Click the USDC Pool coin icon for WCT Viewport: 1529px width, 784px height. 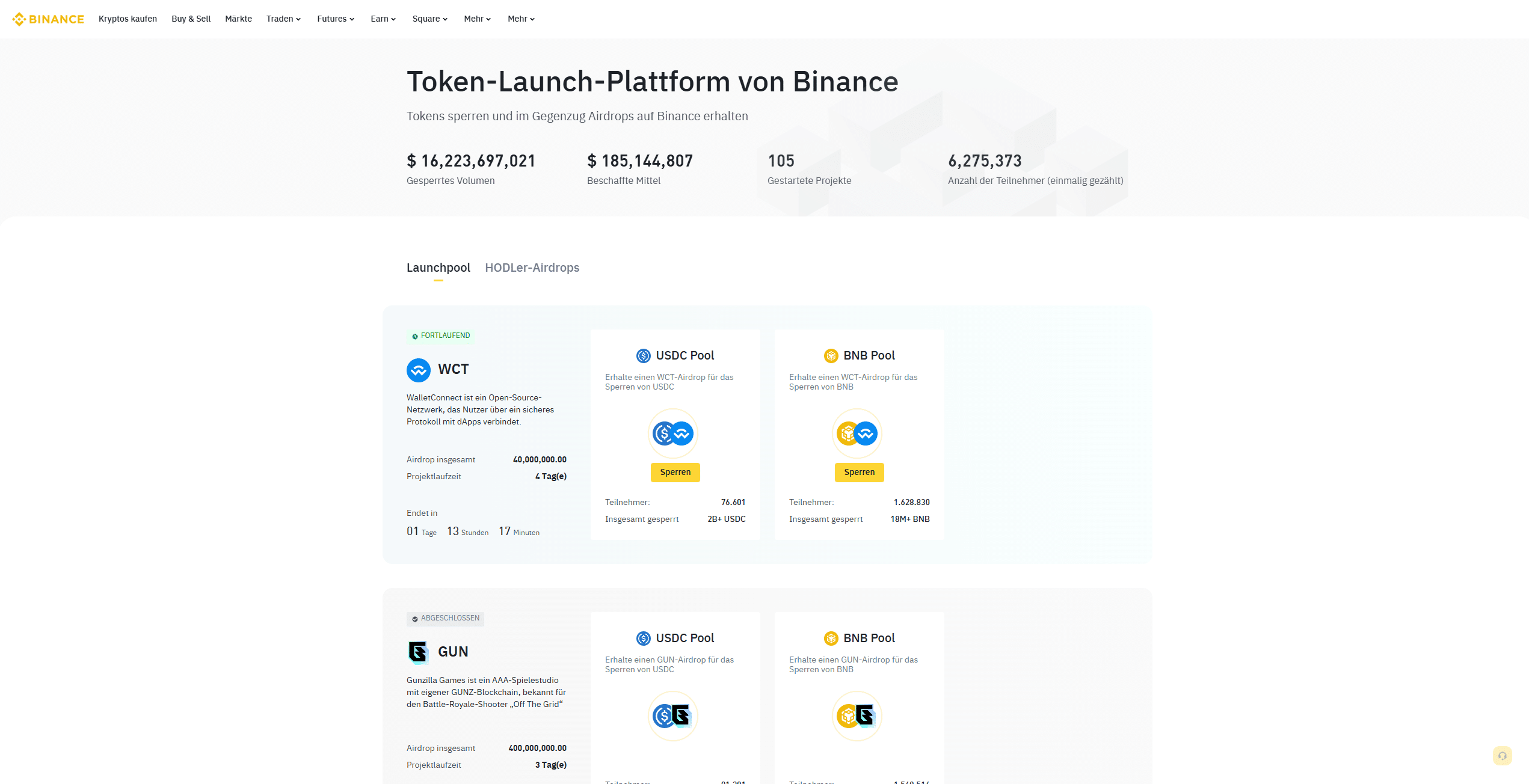coord(642,355)
